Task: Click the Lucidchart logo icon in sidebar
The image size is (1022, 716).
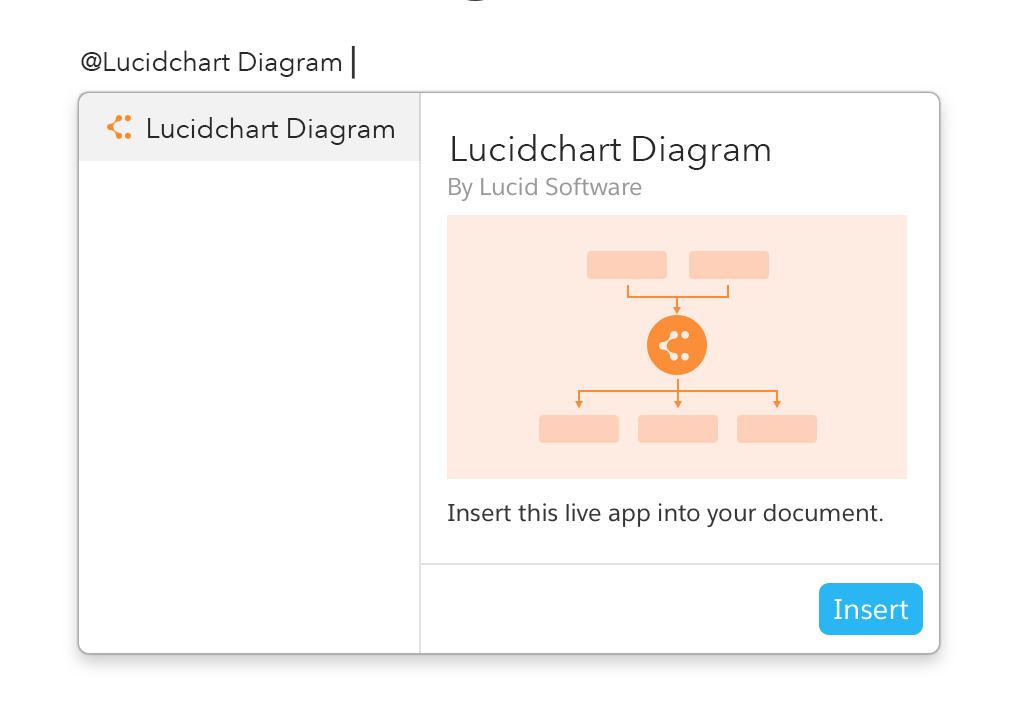Action: [119, 128]
